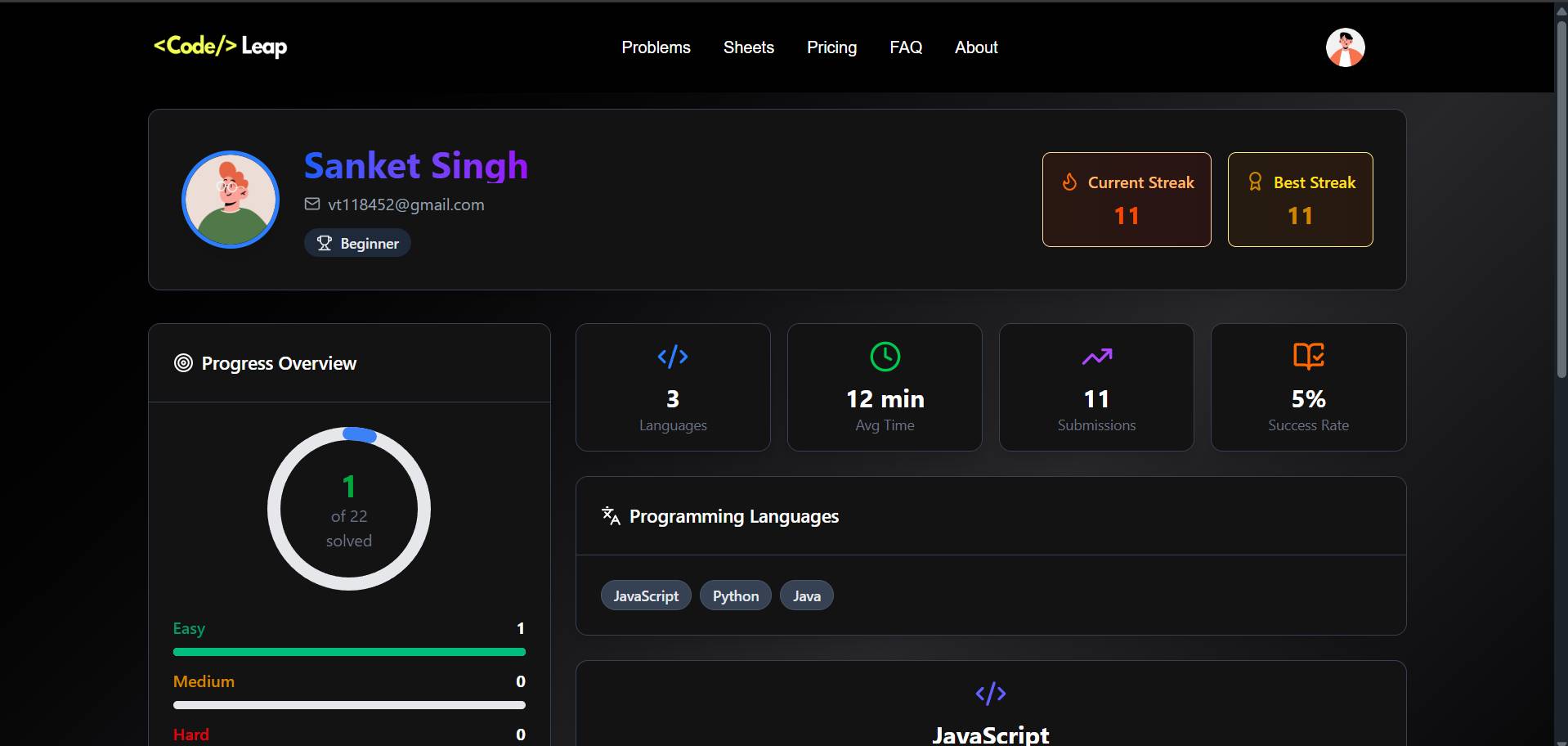Click the large profile picture of Sanket Singh

click(231, 200)
